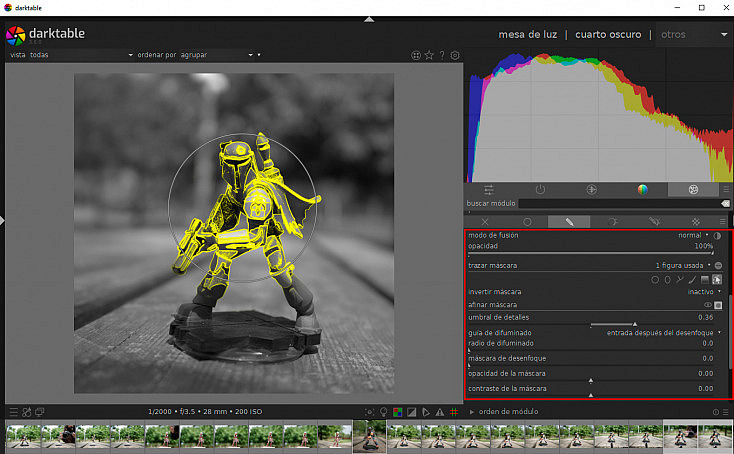734x454 pixels.
Task: Open the help question mark icon
Action: [442, 55]
